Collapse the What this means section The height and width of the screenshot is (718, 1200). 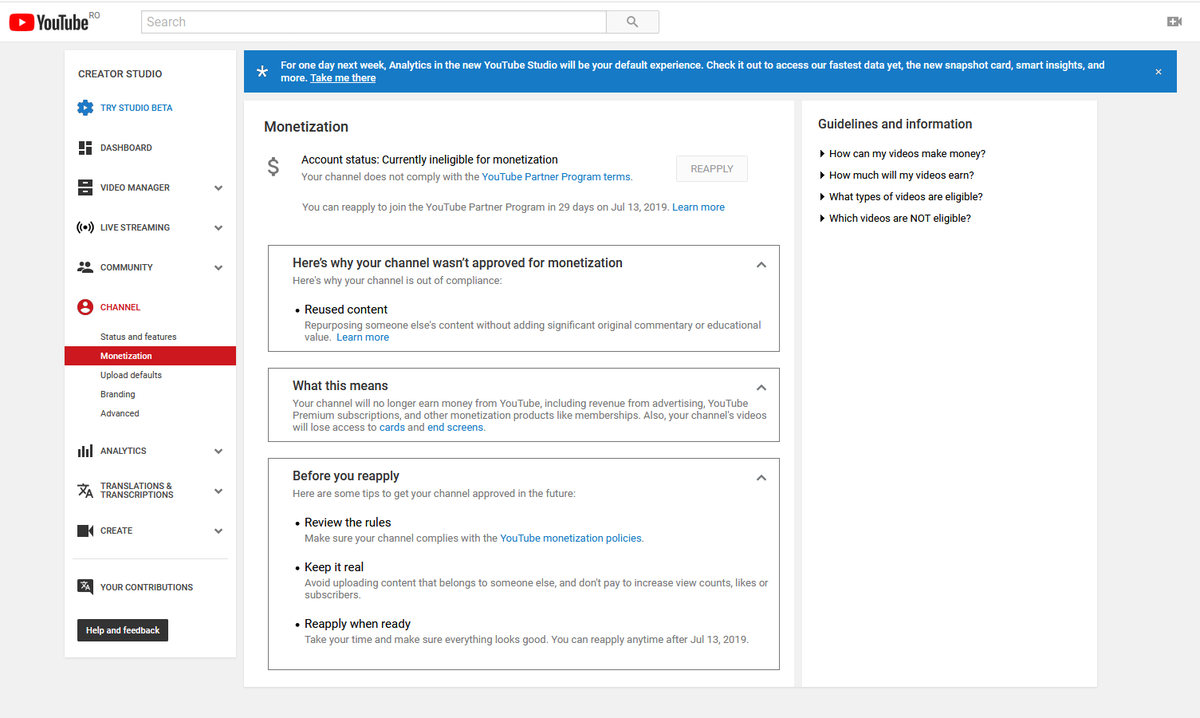761,387
